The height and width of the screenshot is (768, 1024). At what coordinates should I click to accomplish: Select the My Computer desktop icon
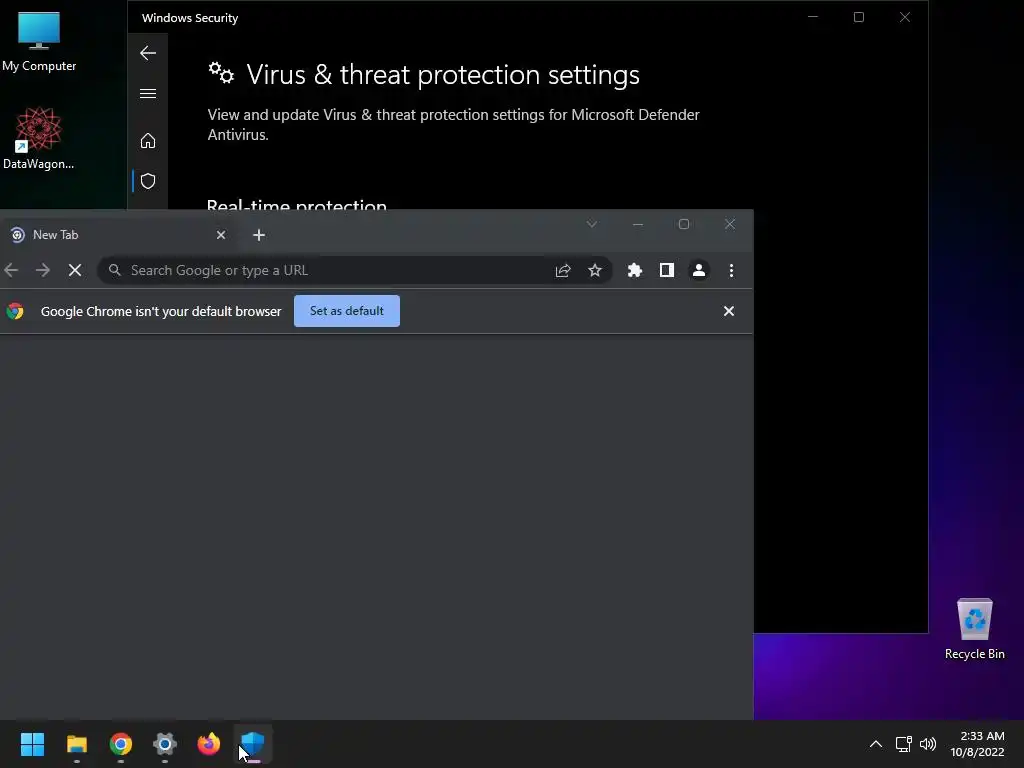point(39,42)
